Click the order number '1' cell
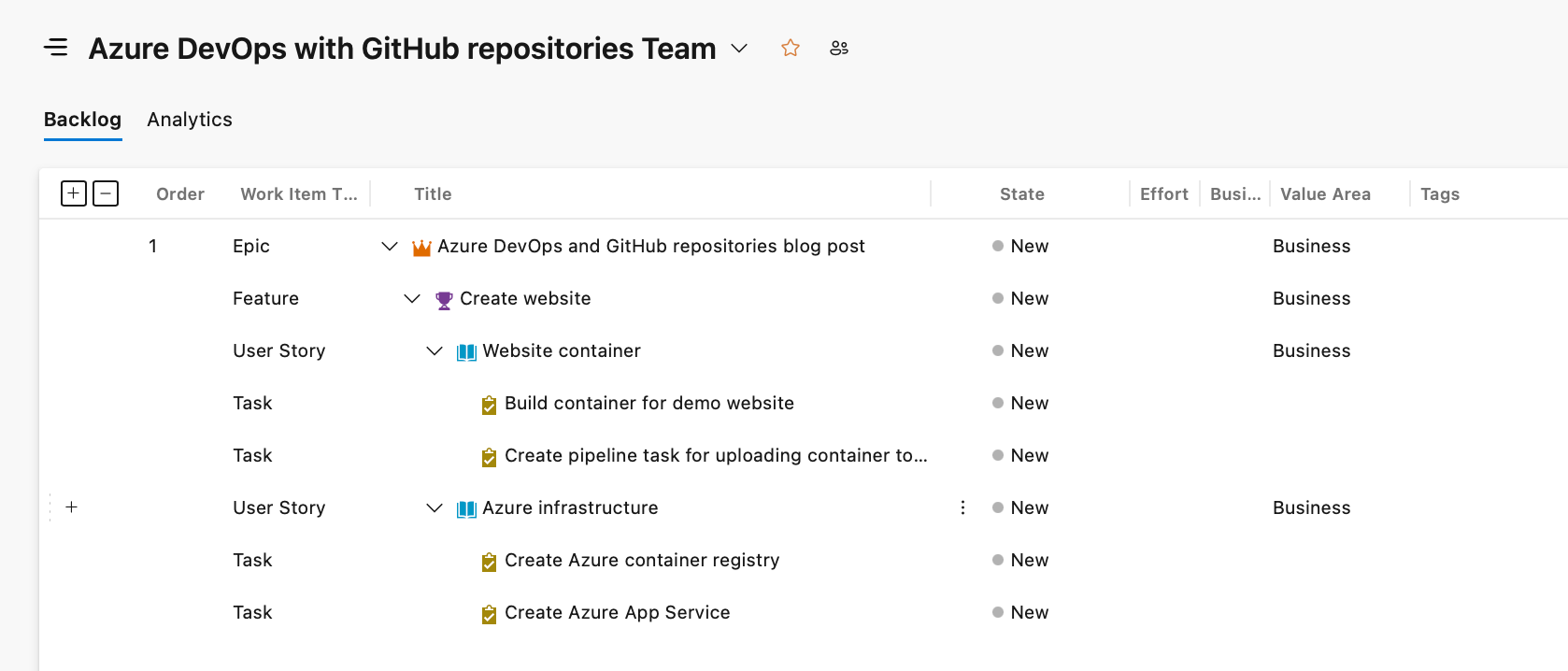 (153, 246)
